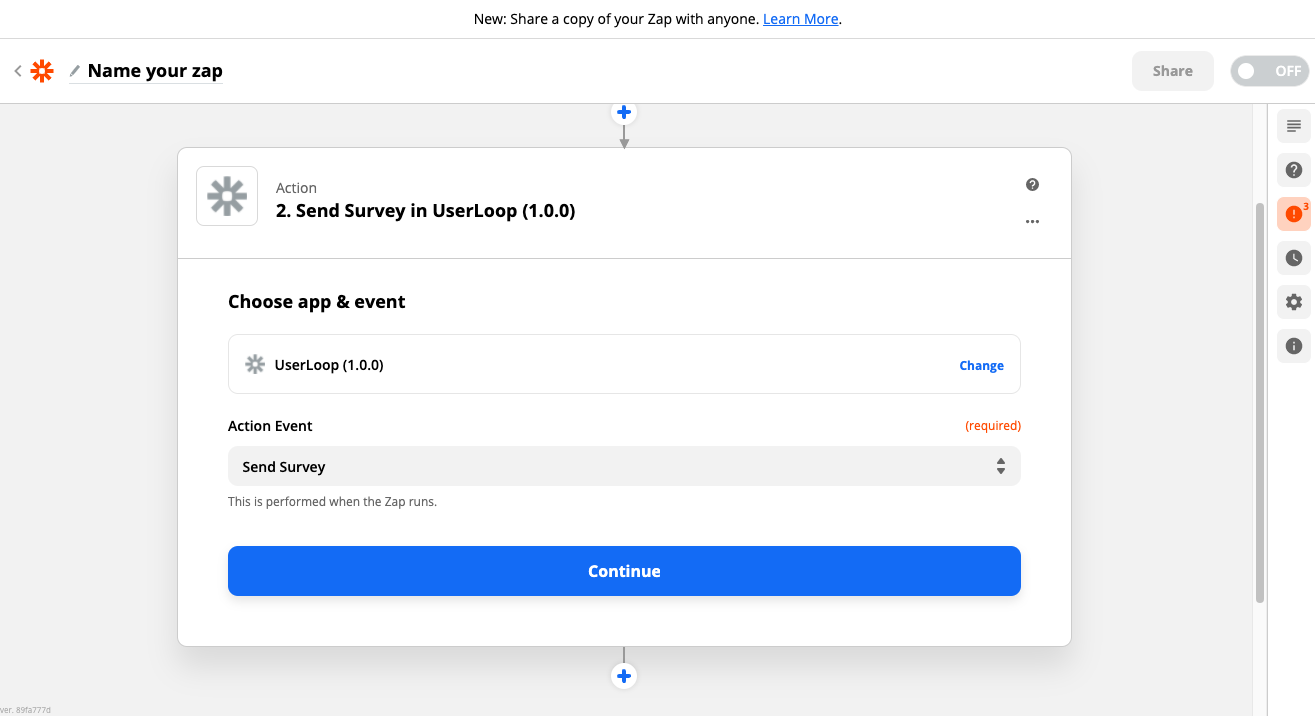1315x716 pixels.
Task: Click the UserLoop (1.0.0) app field
Action: coord(624,364)
